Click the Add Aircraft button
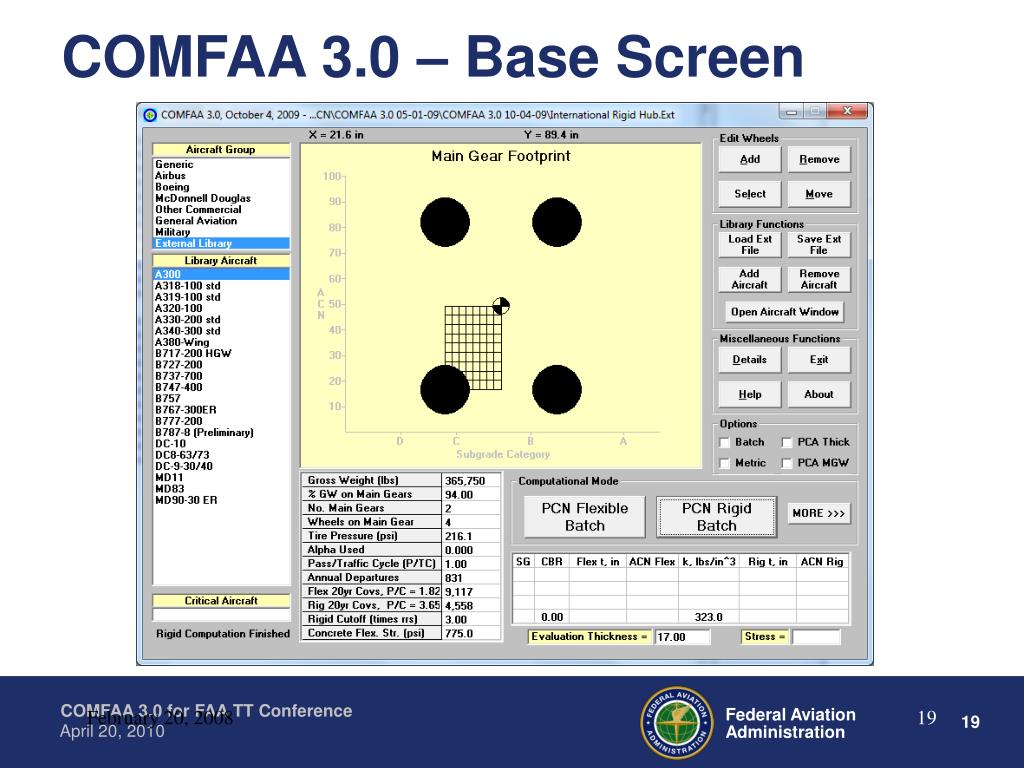Viewport: 1024px width, 768px height. tap(750, 279)
